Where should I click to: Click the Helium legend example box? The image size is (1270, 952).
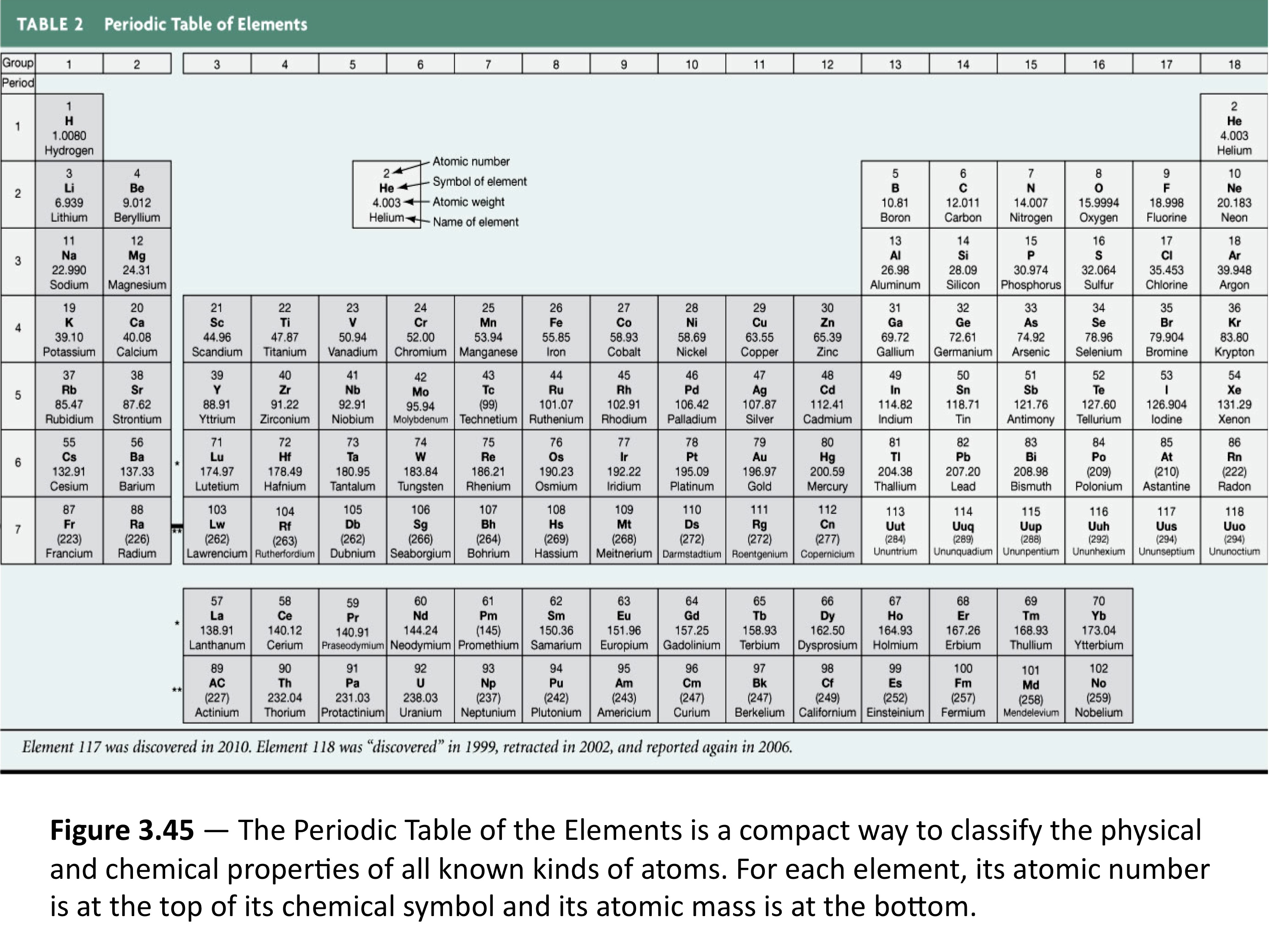[386, 195]
